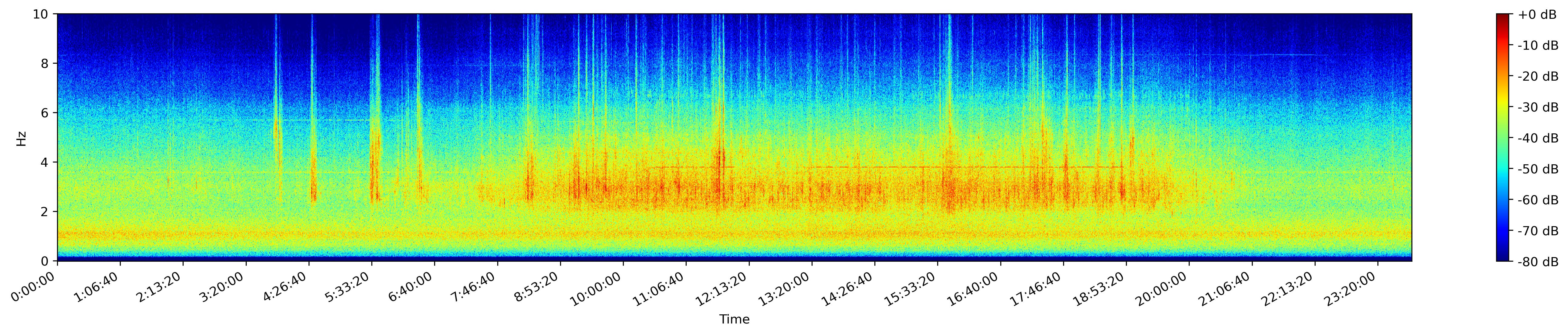Click the -80 dB colorbar label

point(1538,262)
